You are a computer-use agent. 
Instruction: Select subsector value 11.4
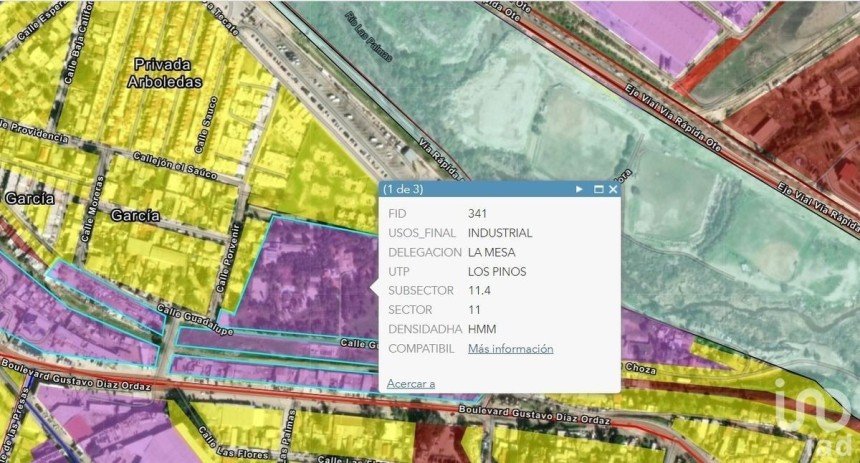tap(479, 291)
